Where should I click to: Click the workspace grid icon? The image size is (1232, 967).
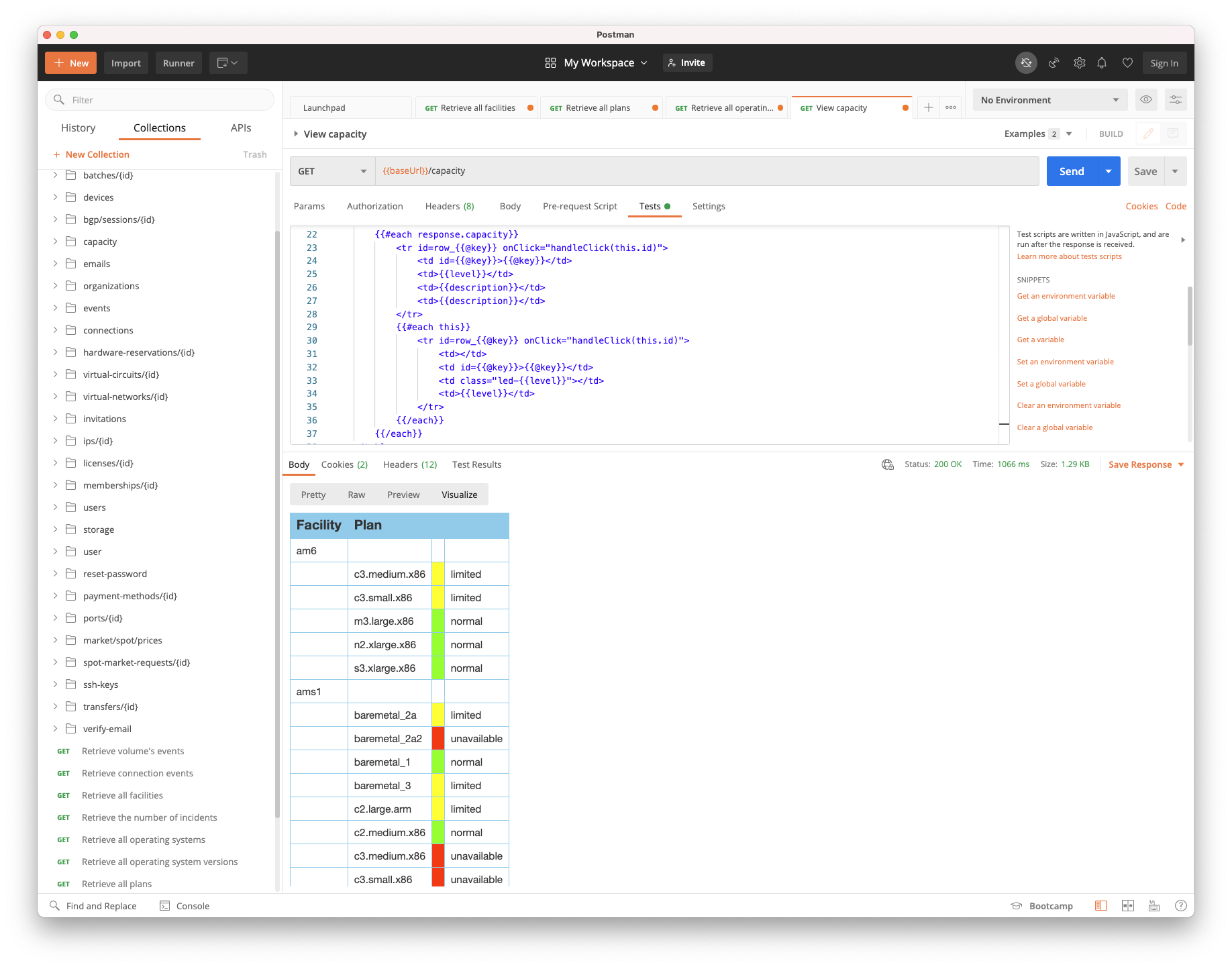point(550,62)
